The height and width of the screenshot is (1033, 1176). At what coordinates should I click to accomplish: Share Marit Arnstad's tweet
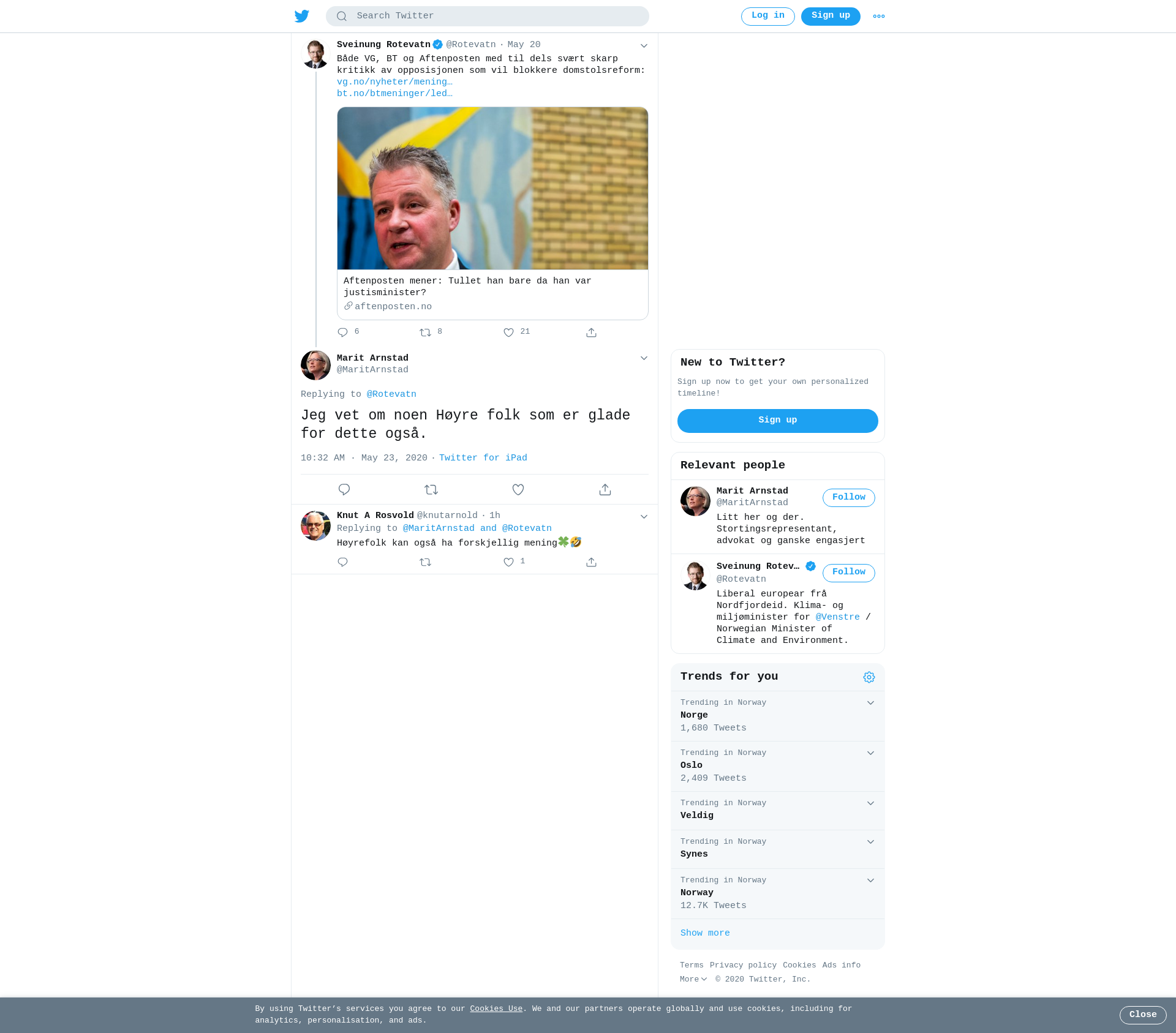[605, 489]
